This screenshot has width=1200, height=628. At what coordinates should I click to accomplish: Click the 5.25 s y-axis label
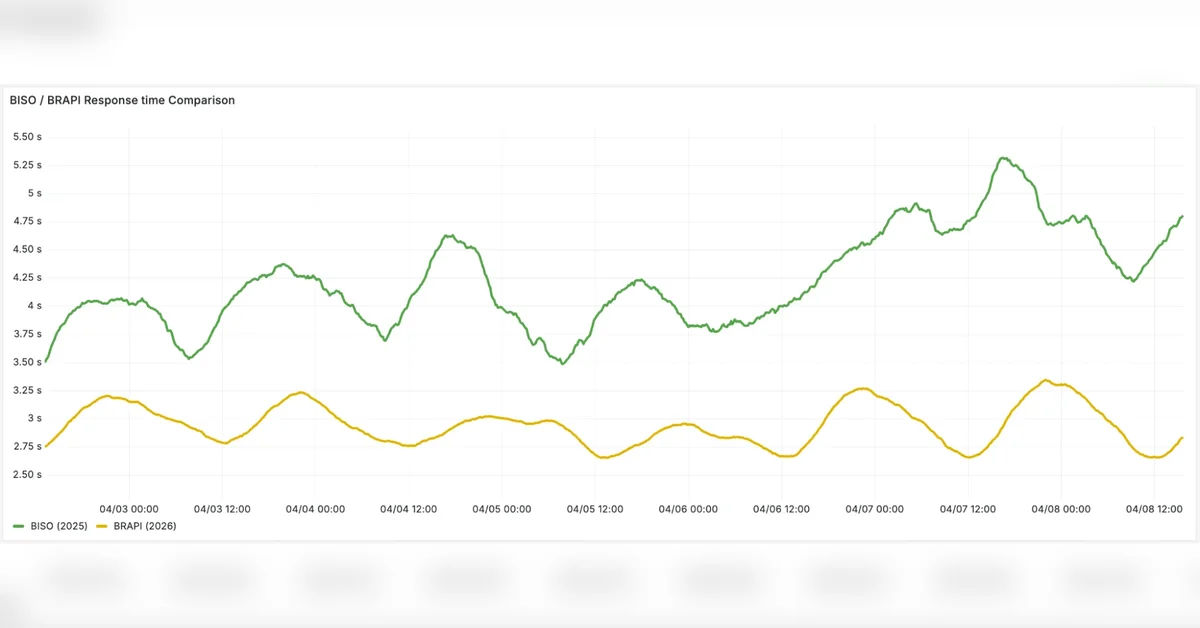(27, 164)
